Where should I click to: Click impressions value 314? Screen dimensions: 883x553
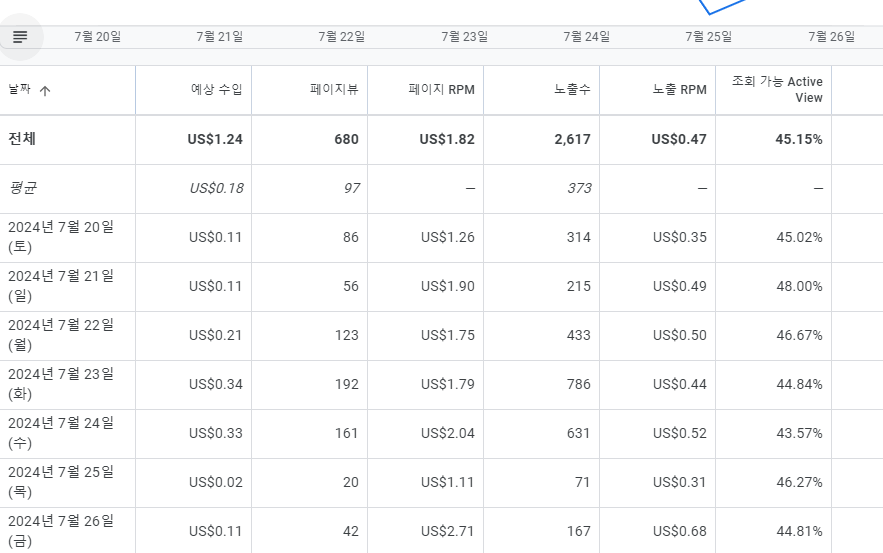pos(578,237)
